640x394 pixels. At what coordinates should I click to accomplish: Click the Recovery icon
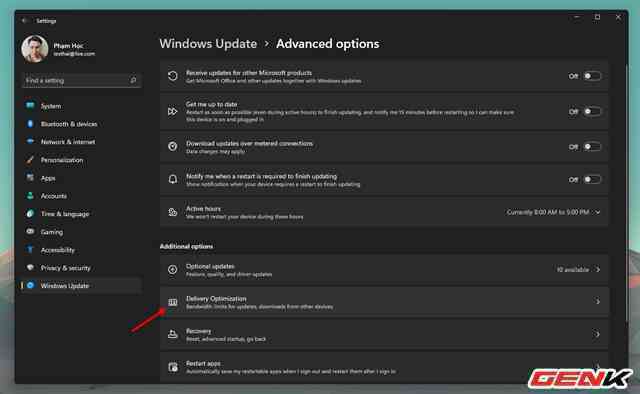point(173,334)
